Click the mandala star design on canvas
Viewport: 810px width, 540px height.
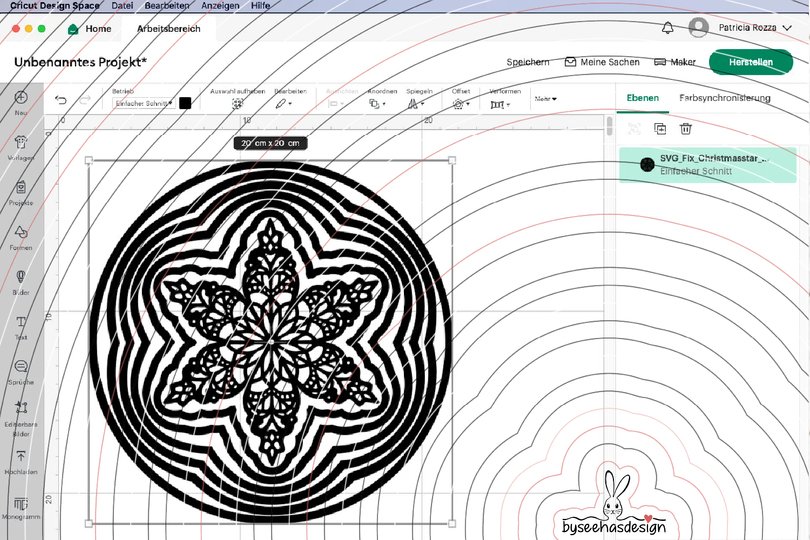[x=271, y=342]
